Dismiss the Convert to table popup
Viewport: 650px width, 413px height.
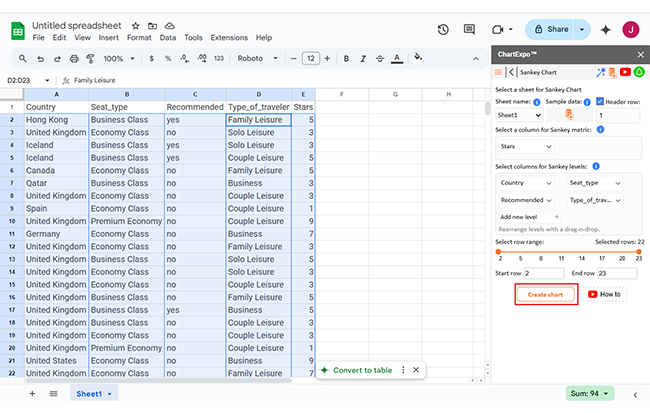(x=416, y=370)
